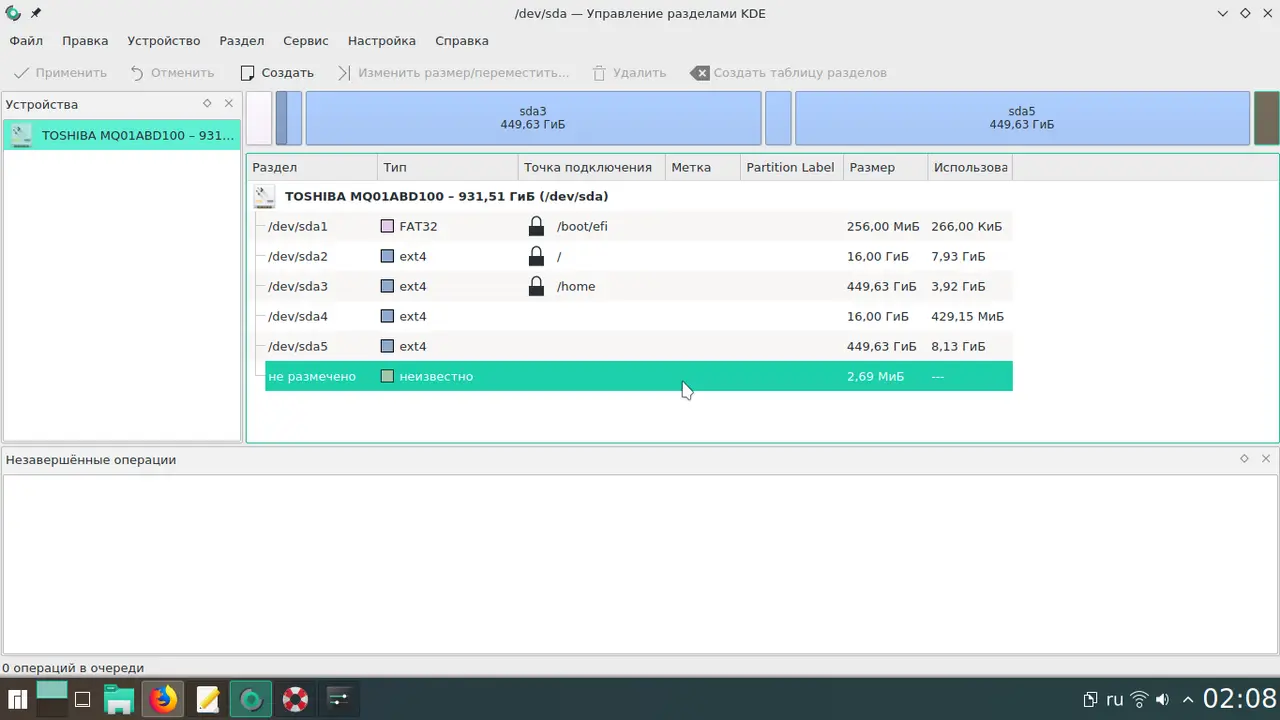Click the Delete (Удалить) toolbar button
The image size is (1280, 720).
click(629, 73)
